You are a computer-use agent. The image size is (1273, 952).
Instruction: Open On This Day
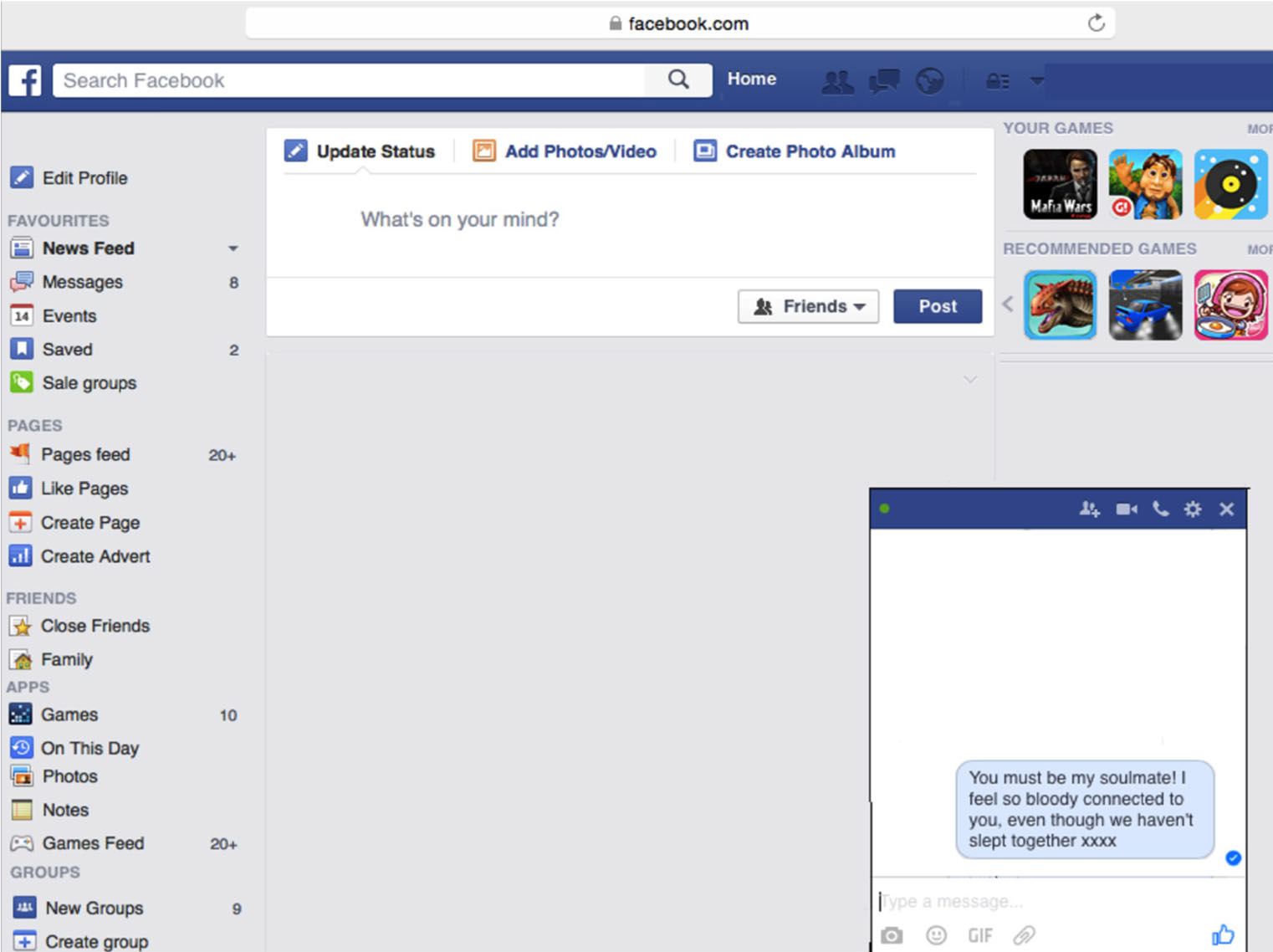click(74, 748)
